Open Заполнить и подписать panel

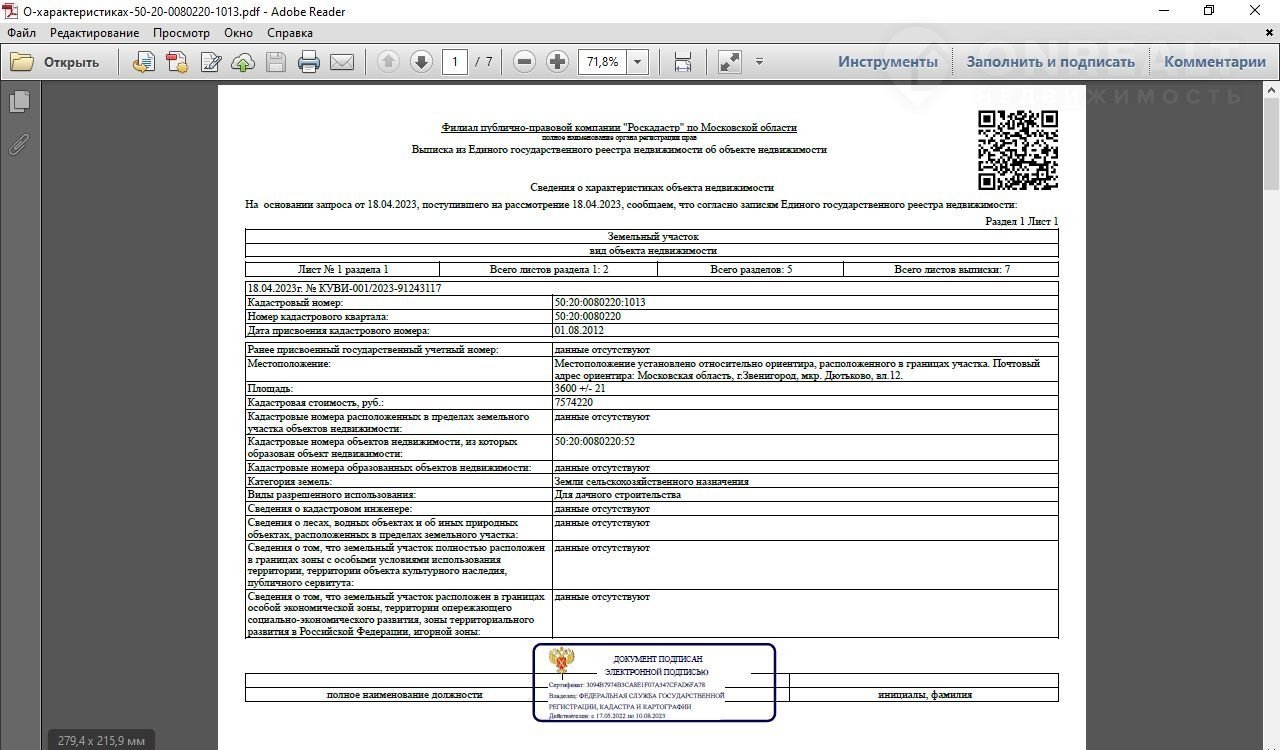pos(1050,62)
